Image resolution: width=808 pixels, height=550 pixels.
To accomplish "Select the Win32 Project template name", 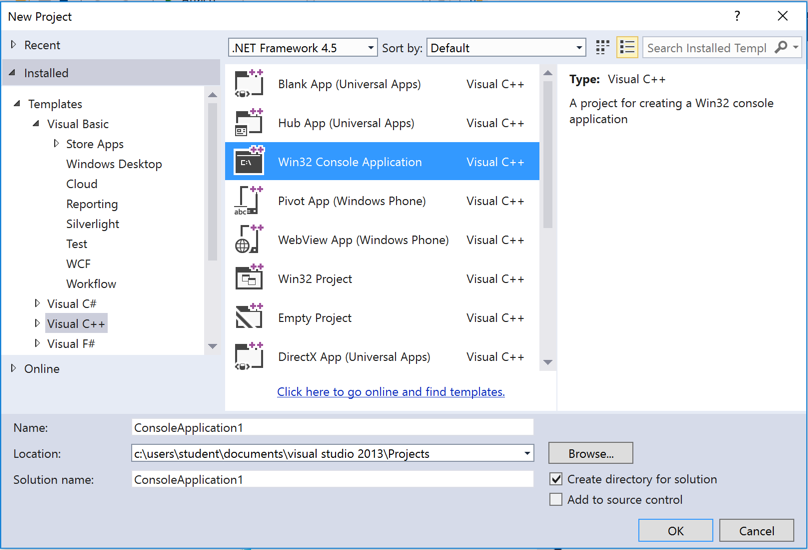I will click(x=315, y=279).
